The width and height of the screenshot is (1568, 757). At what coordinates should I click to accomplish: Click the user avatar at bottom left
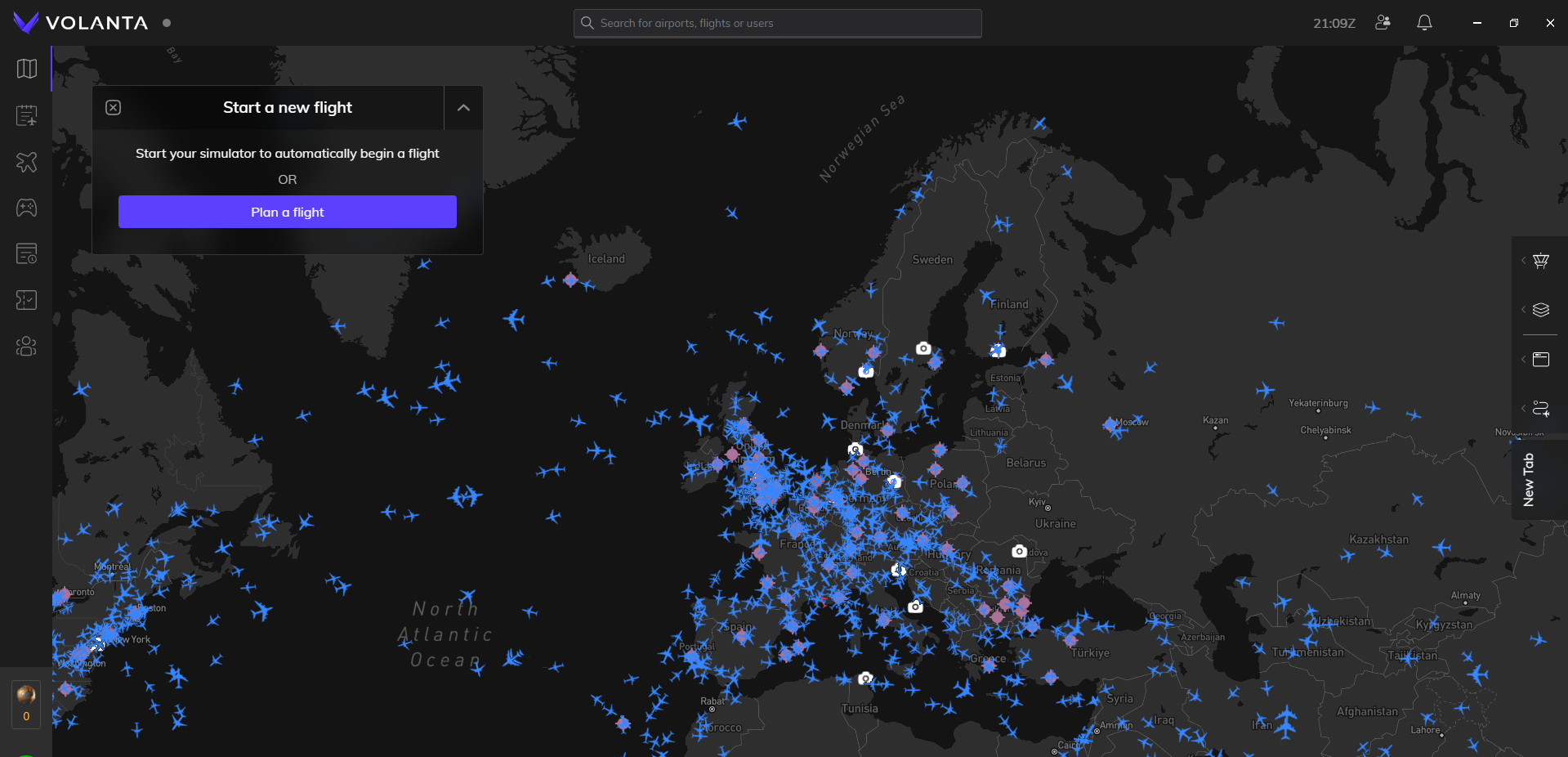26,695
